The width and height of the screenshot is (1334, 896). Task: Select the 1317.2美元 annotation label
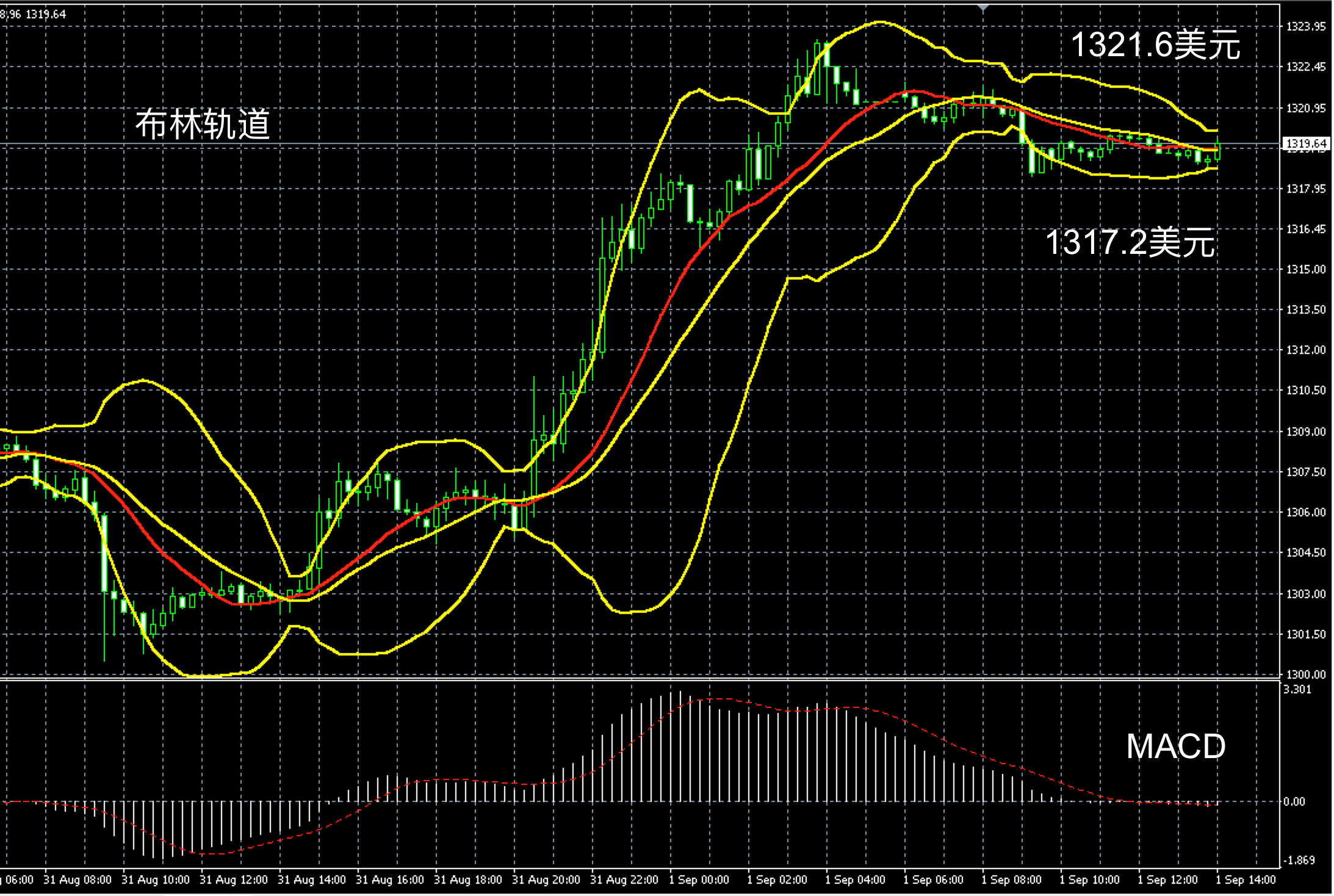pos(1130,242)
